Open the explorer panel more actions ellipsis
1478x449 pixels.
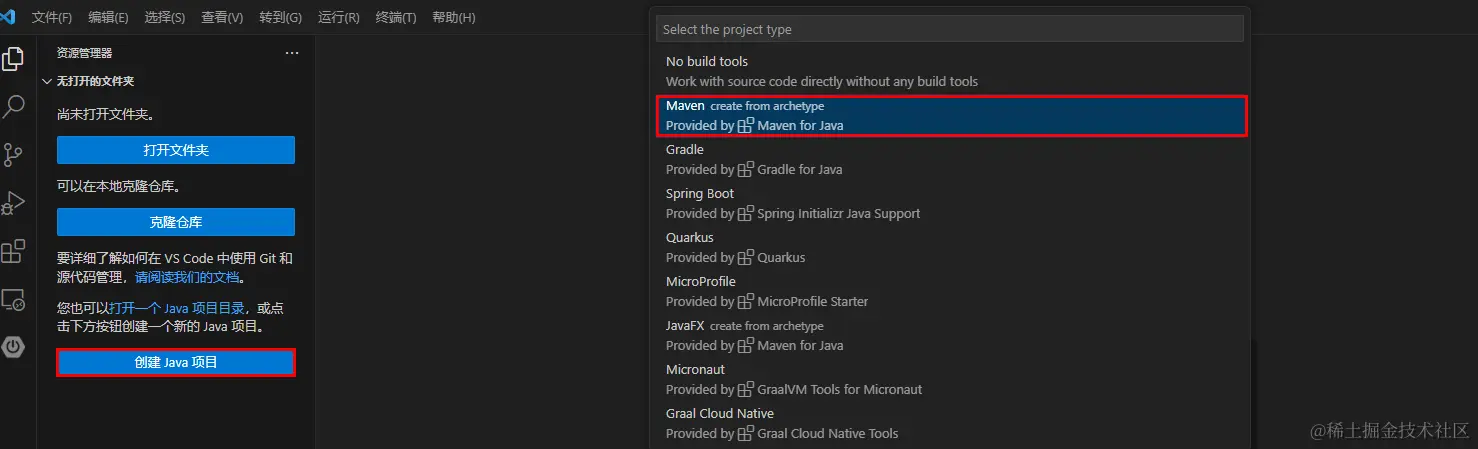point(292,53)
